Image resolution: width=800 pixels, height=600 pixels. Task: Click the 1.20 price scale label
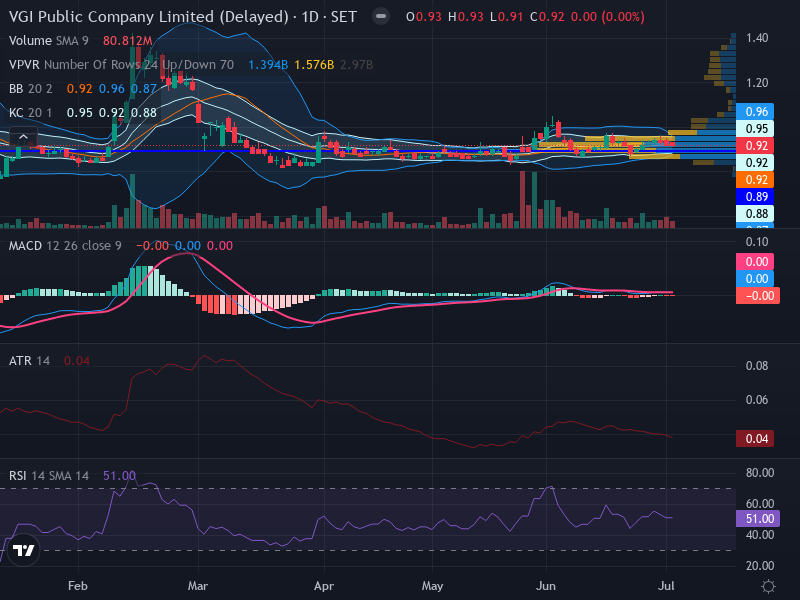(x=757, y=83)
